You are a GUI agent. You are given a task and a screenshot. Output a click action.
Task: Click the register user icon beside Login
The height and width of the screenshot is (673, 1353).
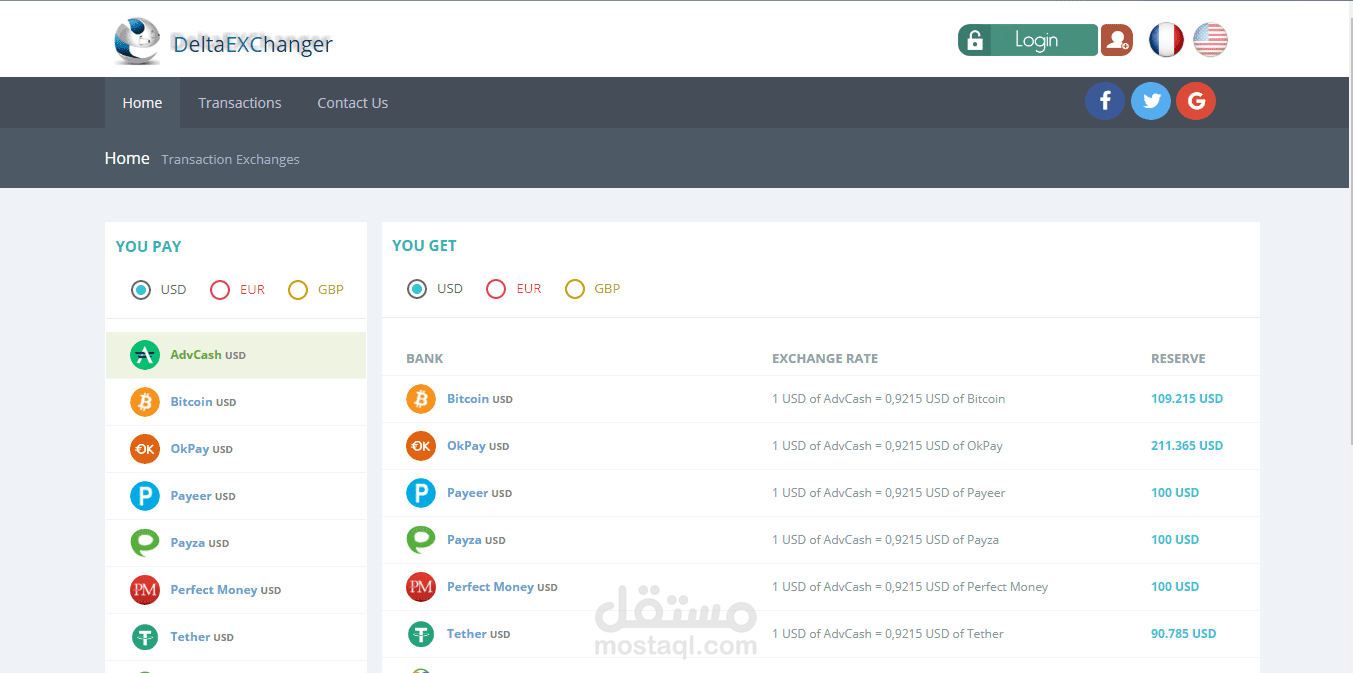coord(1116,39)
